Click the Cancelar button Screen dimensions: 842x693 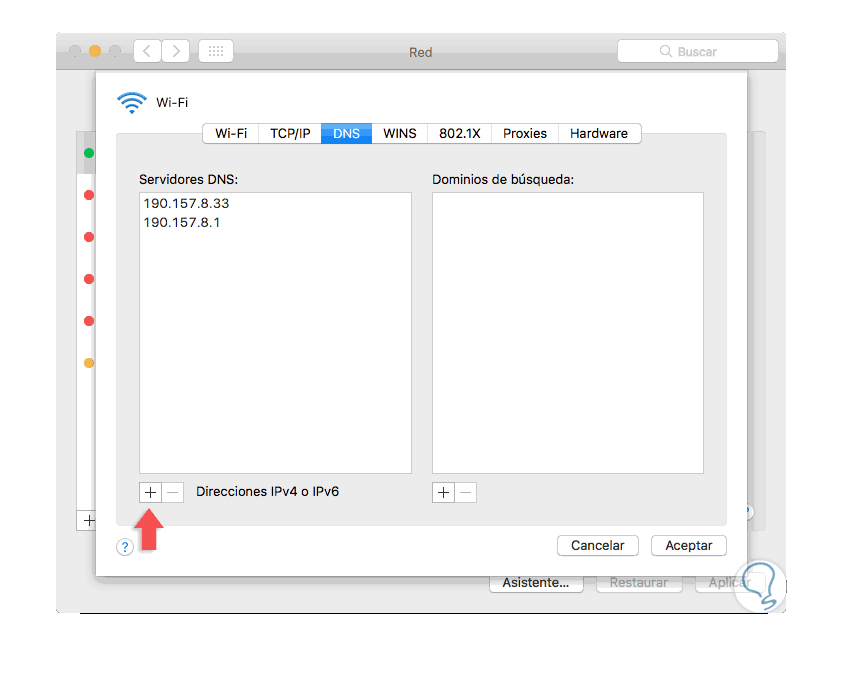tap(598, 545)
